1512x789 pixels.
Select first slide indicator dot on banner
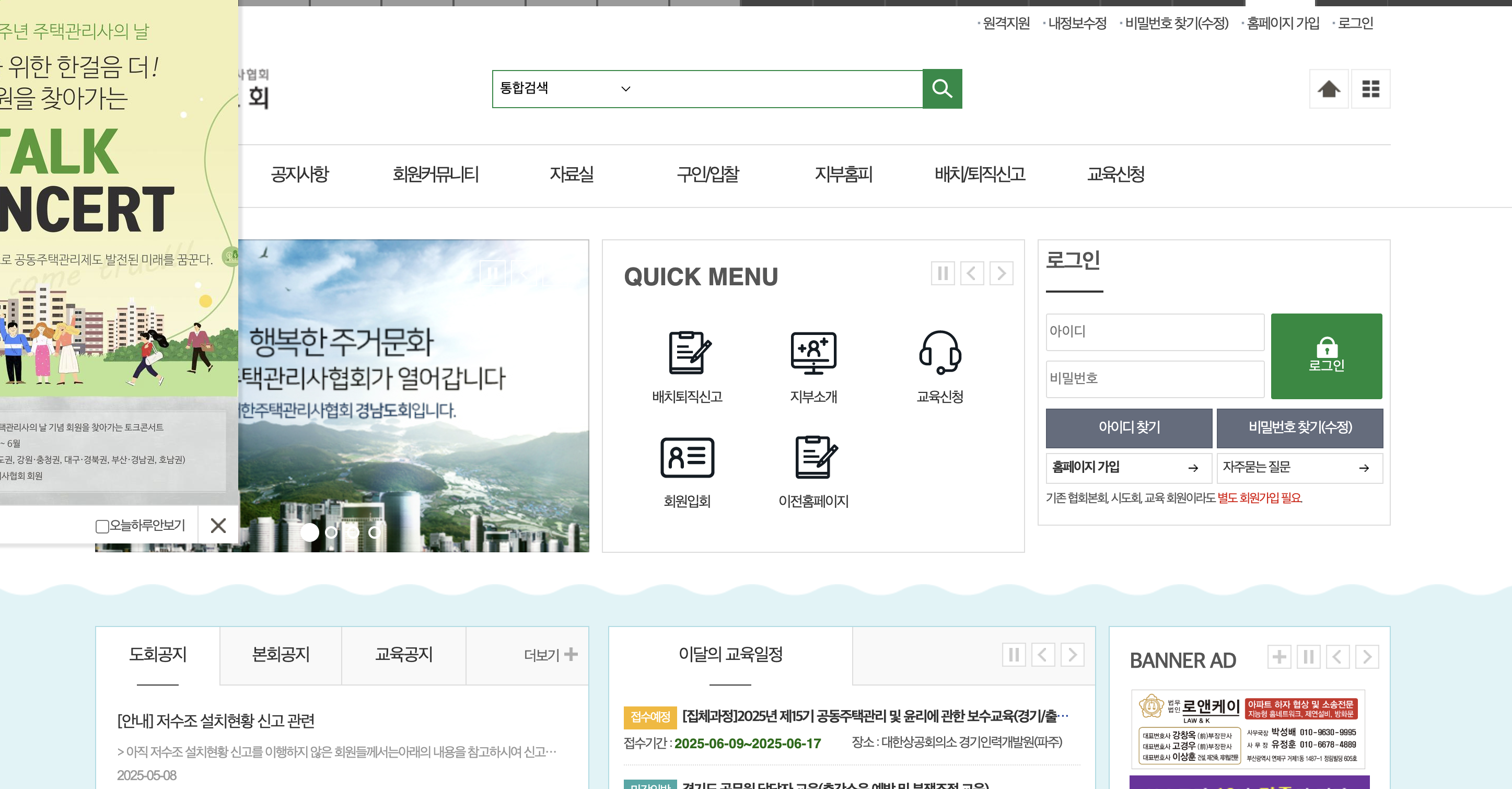point(309,532)
